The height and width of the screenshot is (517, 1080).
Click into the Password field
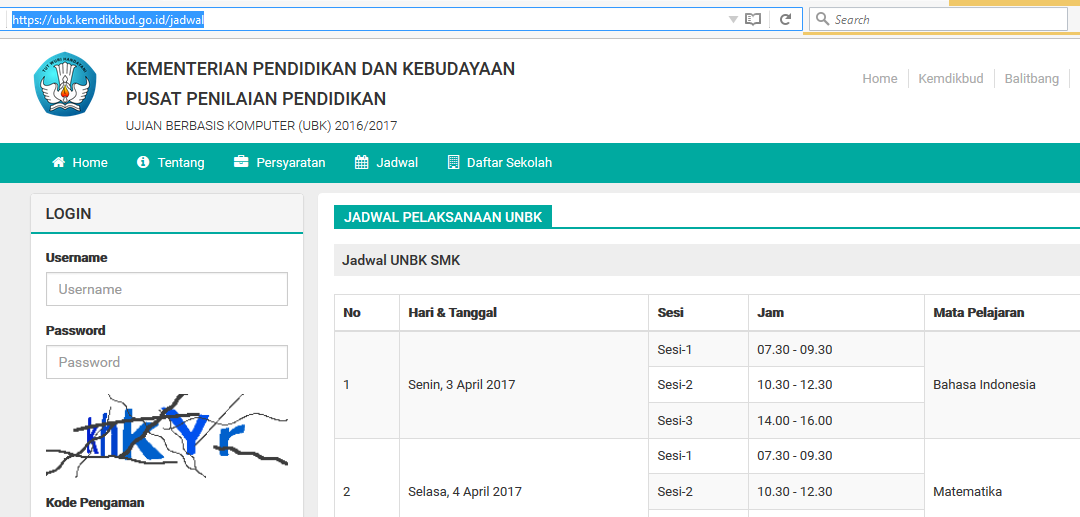167,362
